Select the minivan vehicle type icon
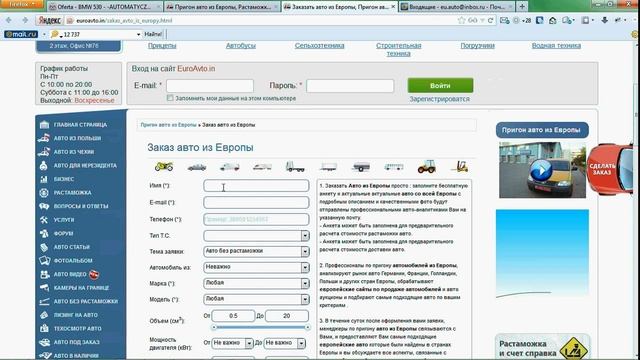This screenshot has width=640, height=360. (x=229, y=167)
